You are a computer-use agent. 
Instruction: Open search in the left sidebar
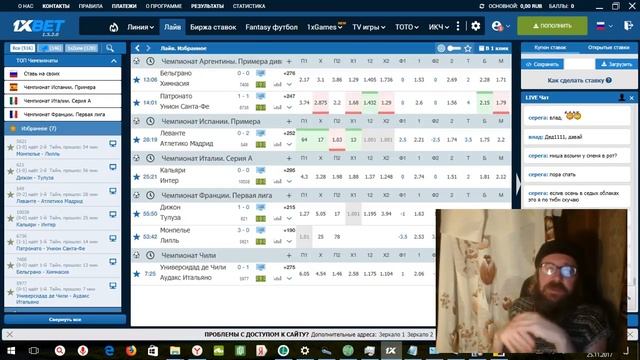(110, 48)
